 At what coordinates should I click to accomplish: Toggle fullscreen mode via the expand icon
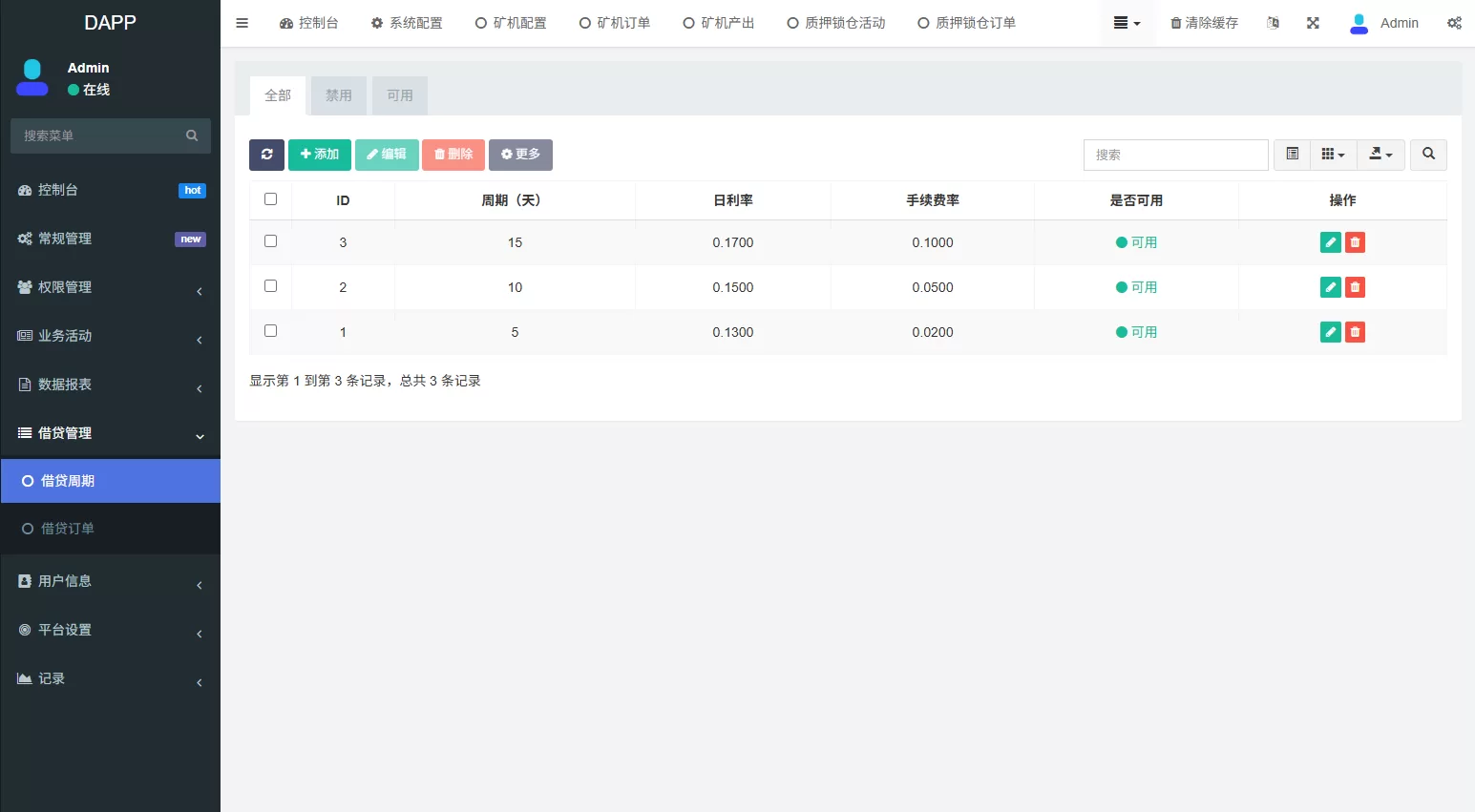coord(1313,22)
